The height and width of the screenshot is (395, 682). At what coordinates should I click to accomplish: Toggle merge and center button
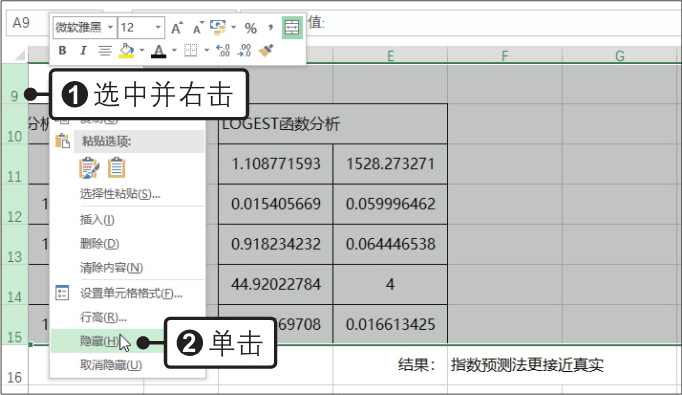click(x=292, y=28)
